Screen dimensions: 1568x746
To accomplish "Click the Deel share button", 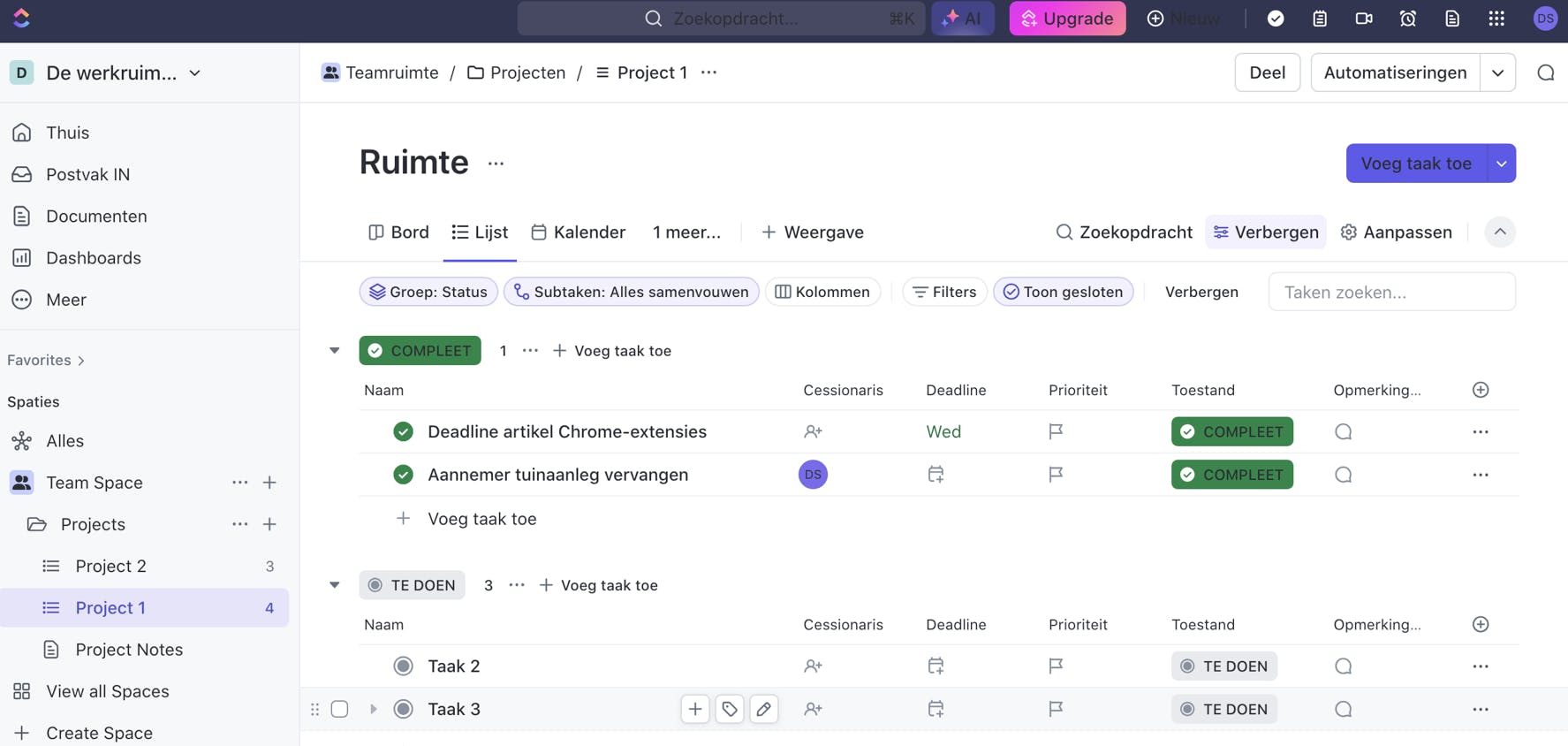I will [x=1267, y=72].
